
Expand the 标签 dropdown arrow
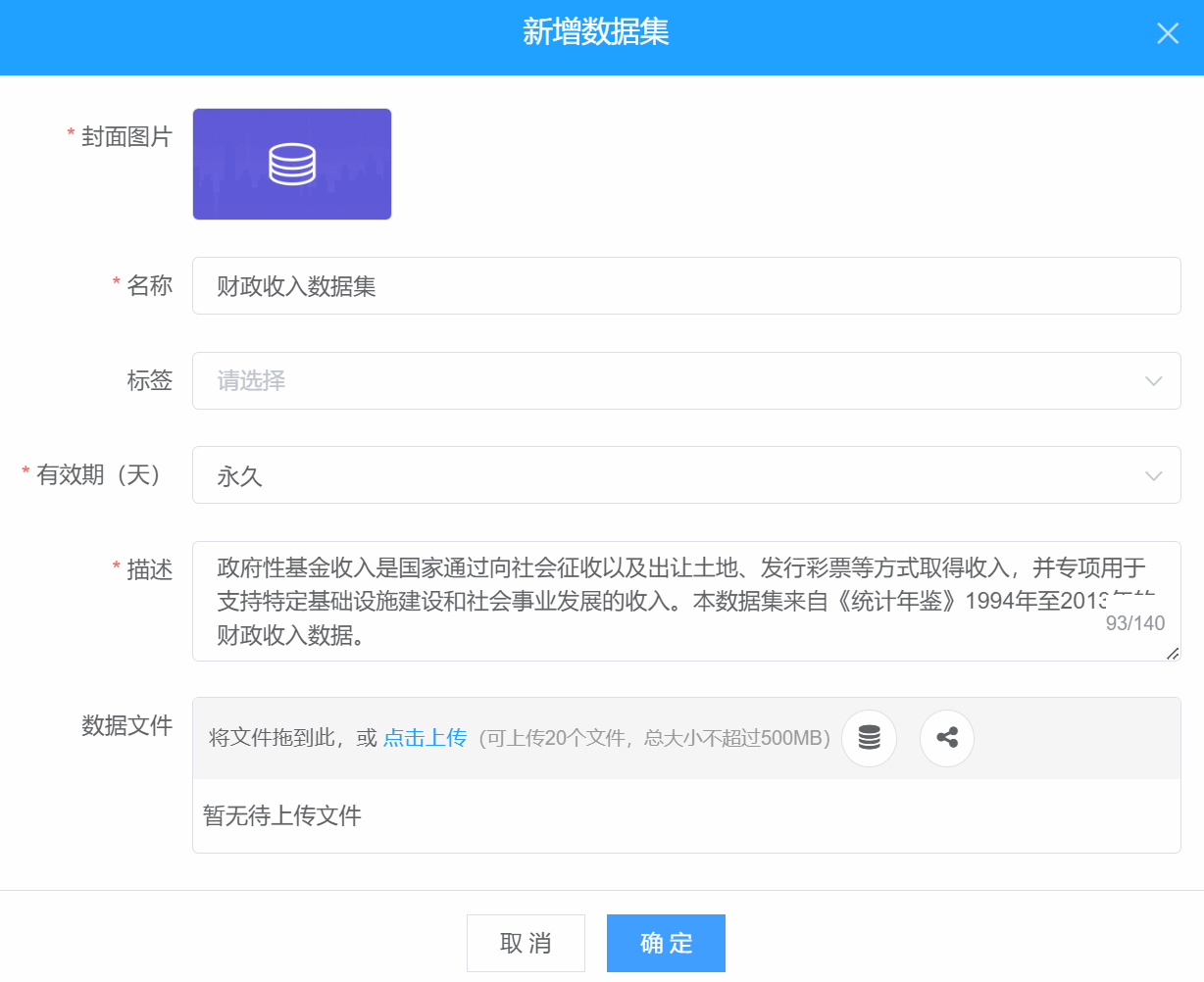[1154, 381]
